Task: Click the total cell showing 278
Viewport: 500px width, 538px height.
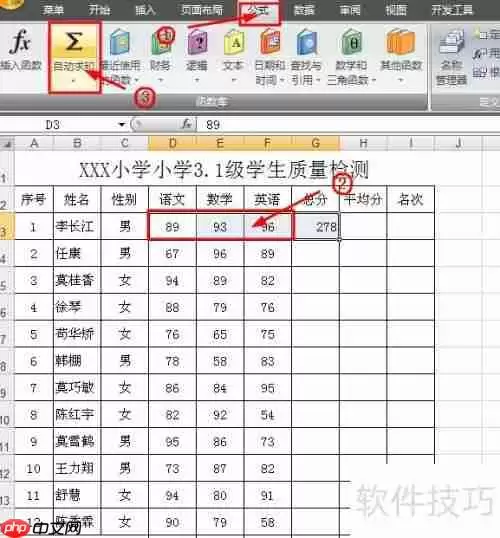Action: [316, 226]
